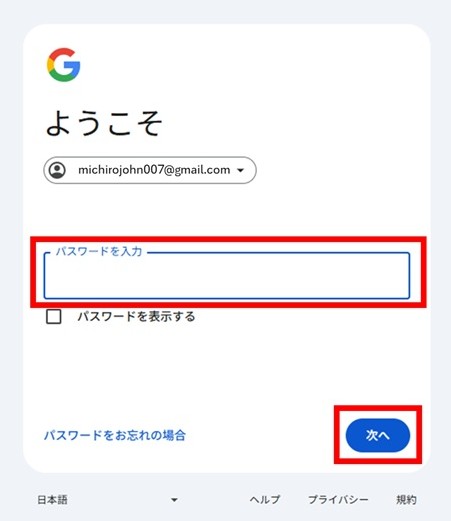
Task: Open the プライバシー footer link
Action: [338, 500]
